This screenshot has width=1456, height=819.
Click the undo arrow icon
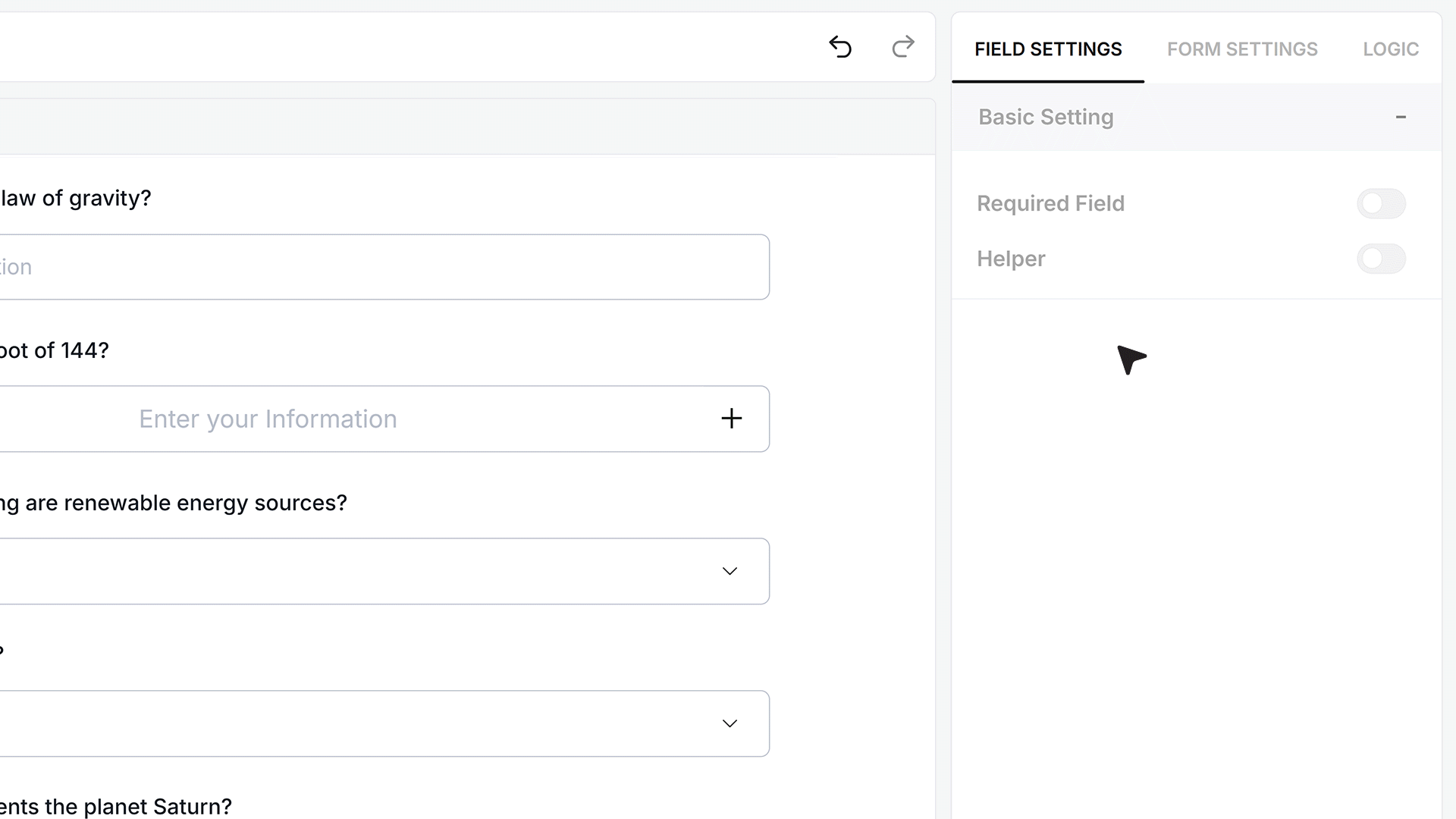pyautogui.click(x=840, y=47)
